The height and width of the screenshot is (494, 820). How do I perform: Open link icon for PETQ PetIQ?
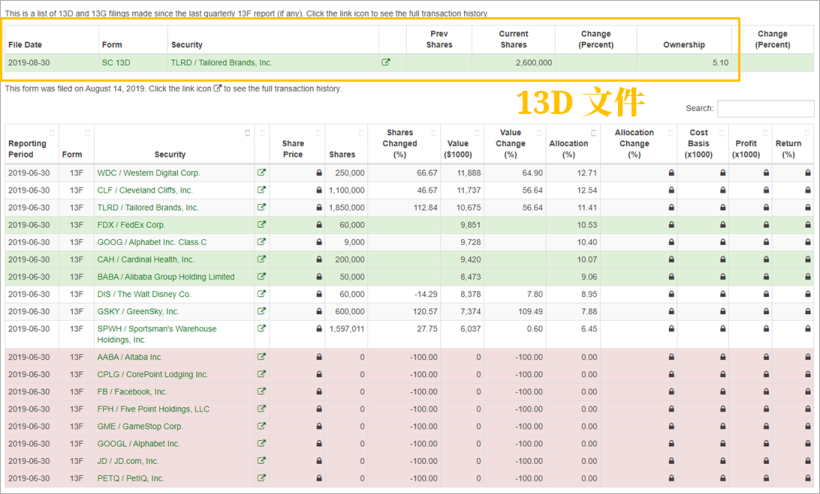click(261, 477)
